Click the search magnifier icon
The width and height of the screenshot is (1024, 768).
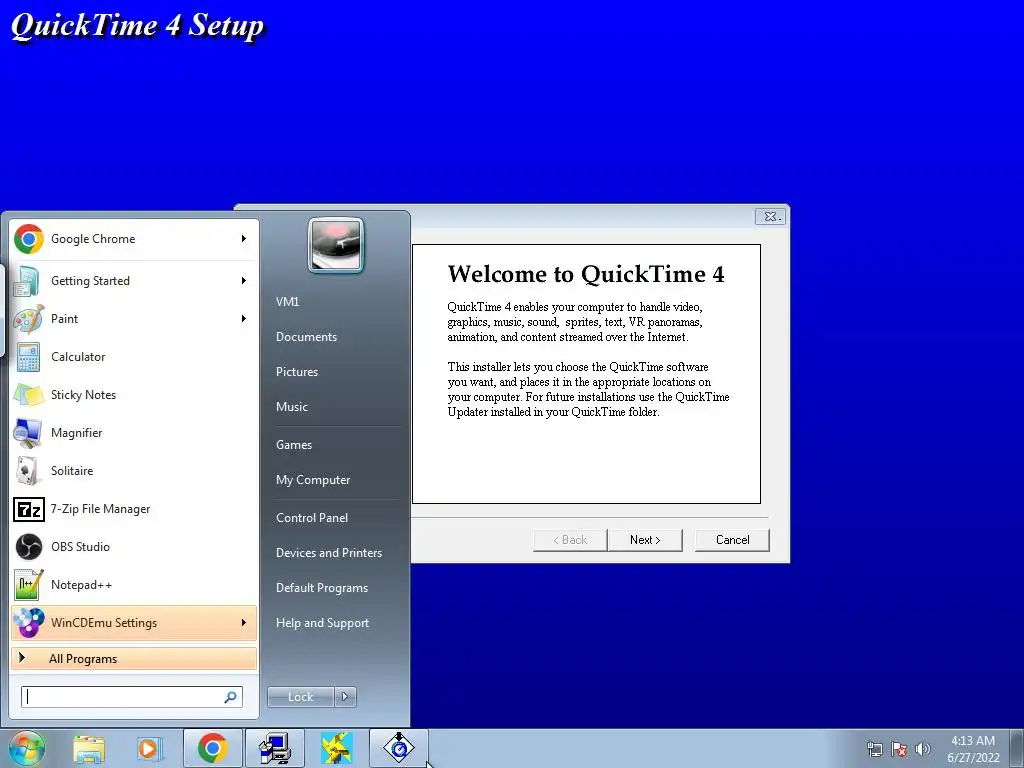[231, 697]
